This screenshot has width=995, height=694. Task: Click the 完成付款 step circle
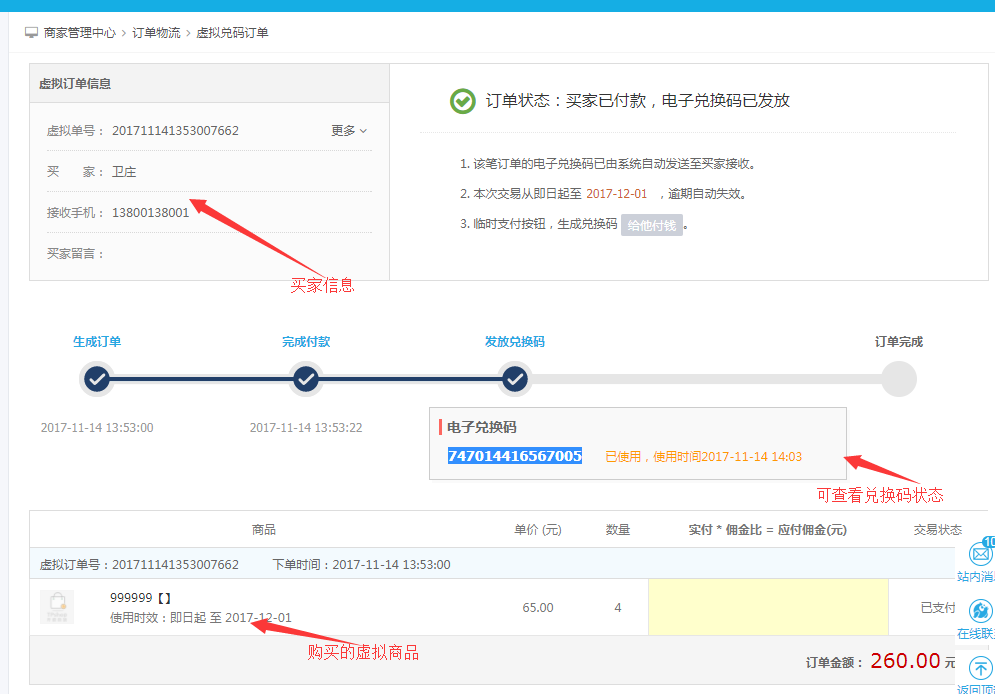point(306,380)
